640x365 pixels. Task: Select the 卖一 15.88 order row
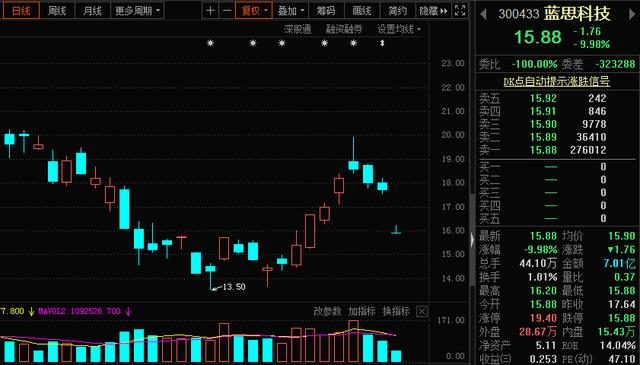coord(558,150)
